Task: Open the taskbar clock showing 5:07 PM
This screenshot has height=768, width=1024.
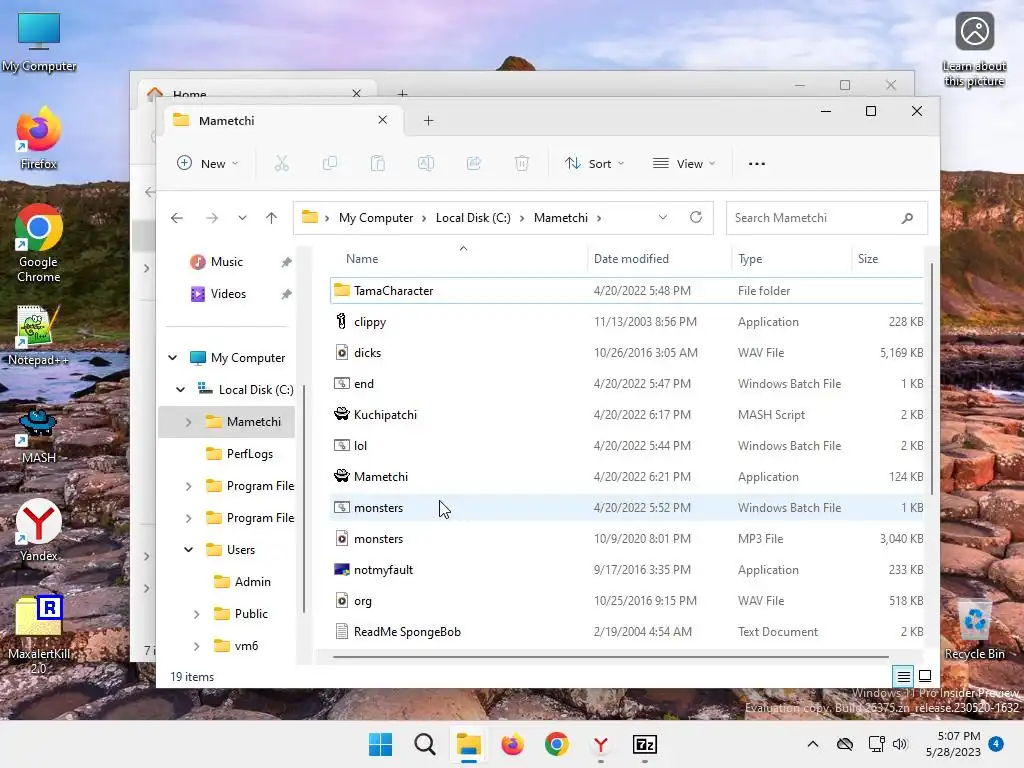Action: point(953,744)
